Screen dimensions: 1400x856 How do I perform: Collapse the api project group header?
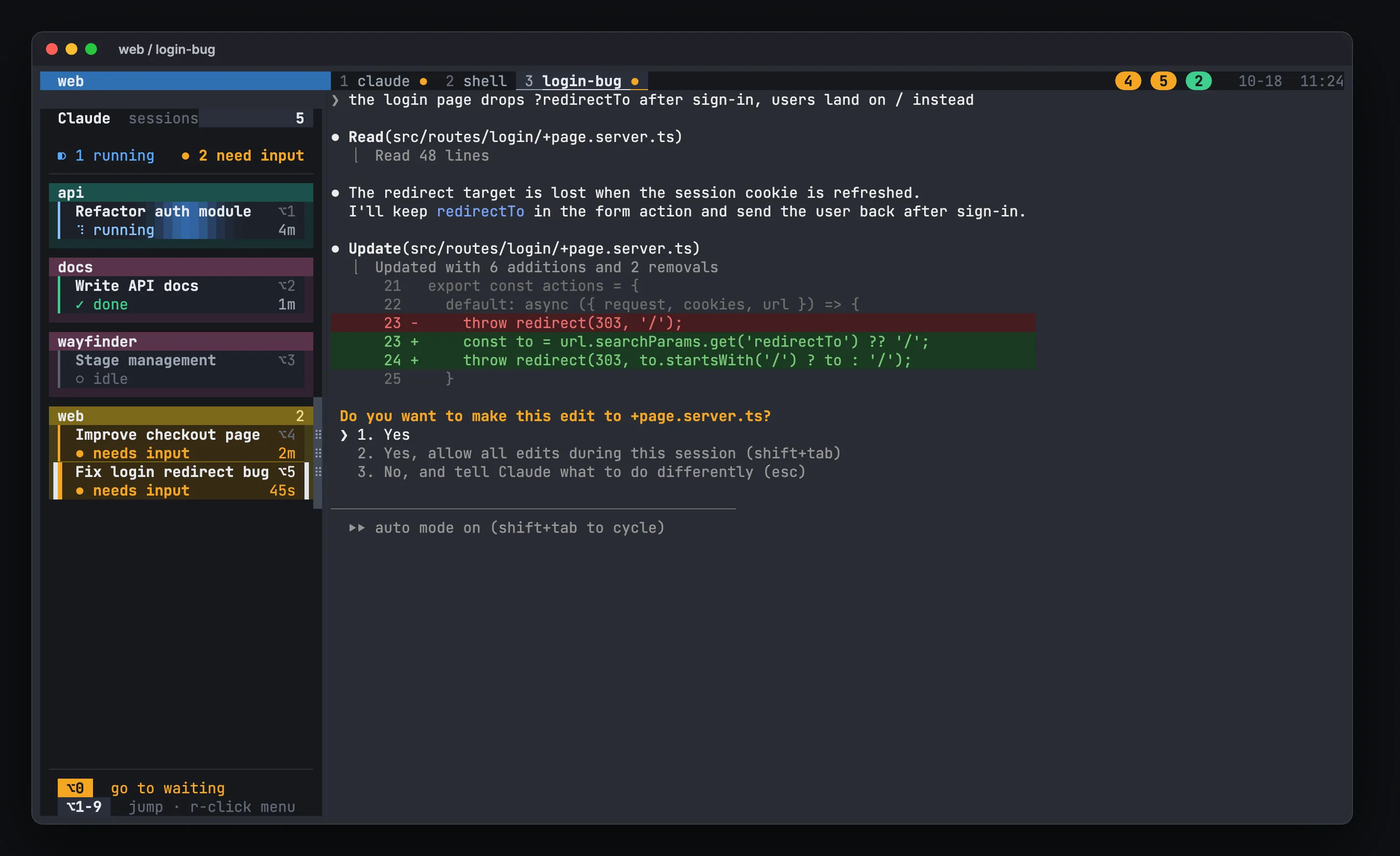(181, 192)
